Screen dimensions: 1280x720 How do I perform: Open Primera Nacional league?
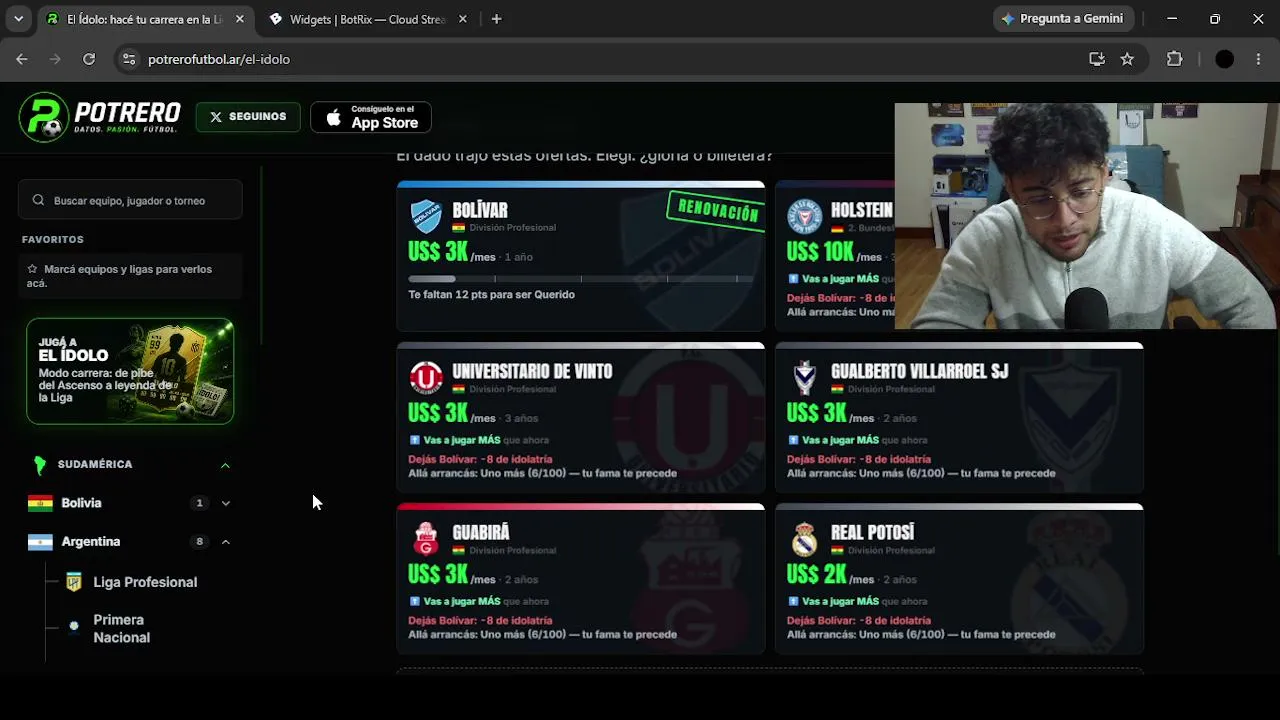[x=121, y=629]
